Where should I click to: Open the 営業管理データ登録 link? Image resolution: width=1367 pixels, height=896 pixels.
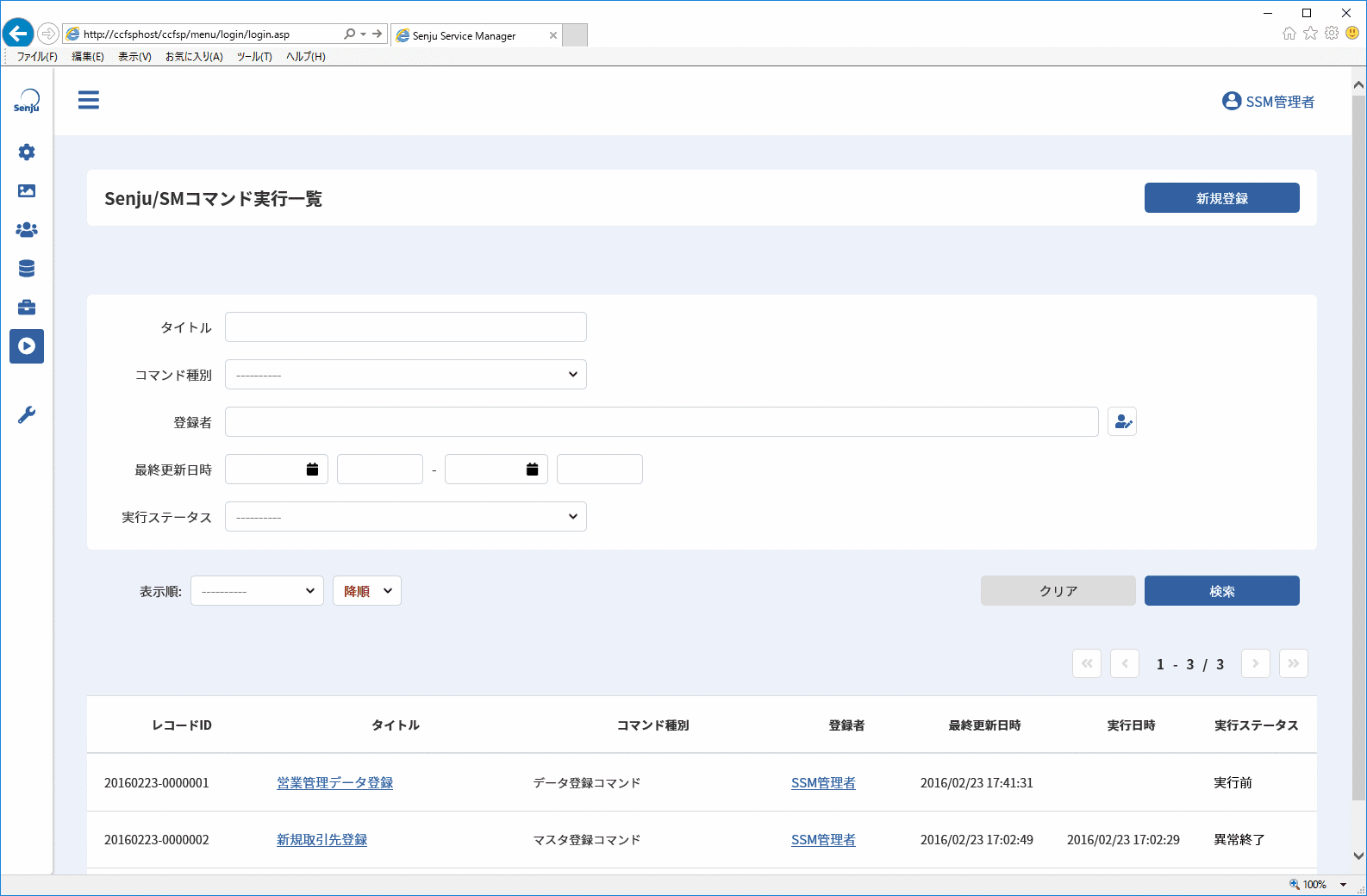(334, 783)
